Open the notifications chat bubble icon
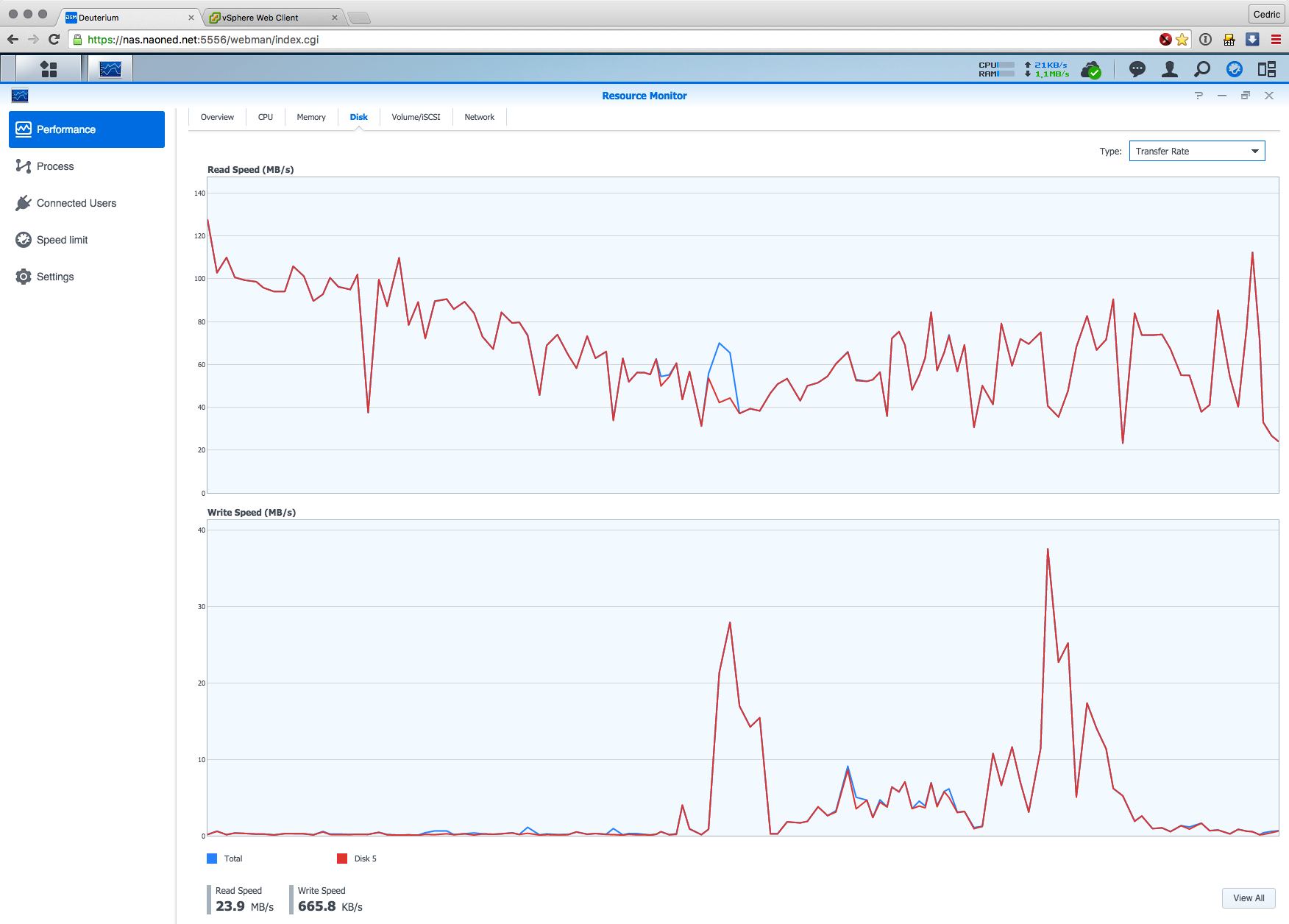Screen dimensions: 1289x924 tap(1137, 69)
